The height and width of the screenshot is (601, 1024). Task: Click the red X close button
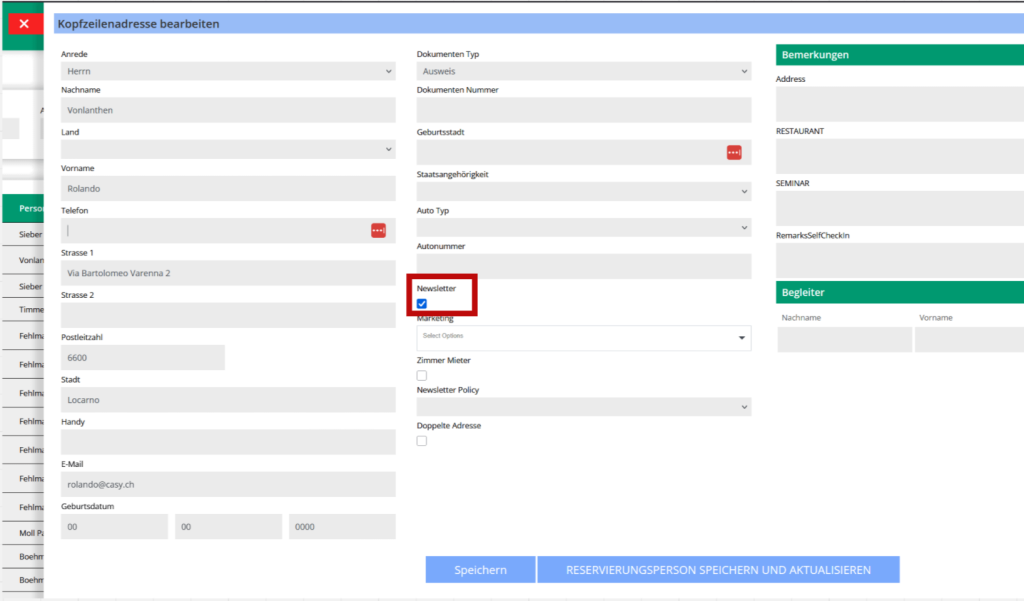click(24, 23)
